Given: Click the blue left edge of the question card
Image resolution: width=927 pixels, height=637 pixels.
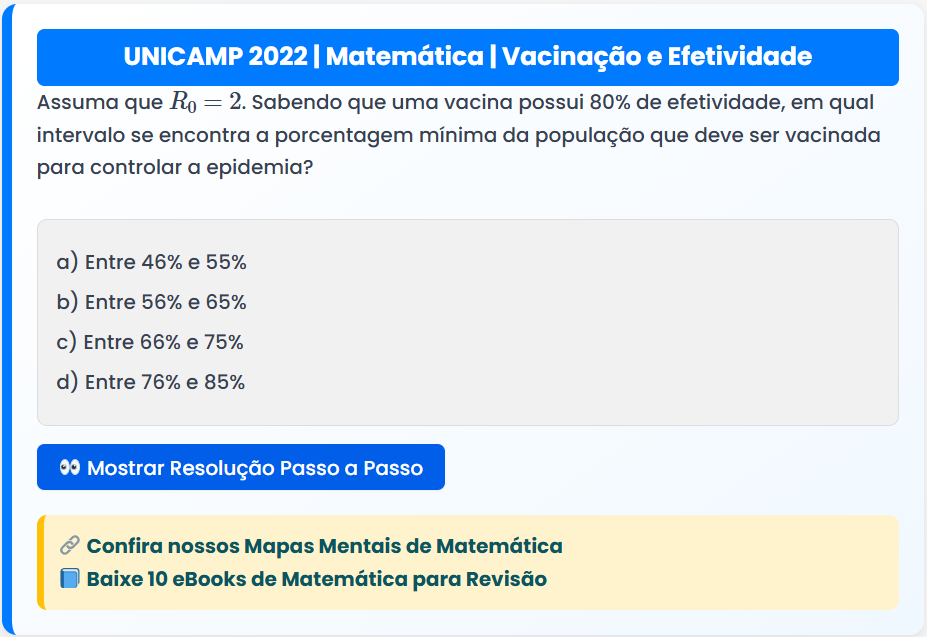Looking at the screenshot, I should coord(4,320).
